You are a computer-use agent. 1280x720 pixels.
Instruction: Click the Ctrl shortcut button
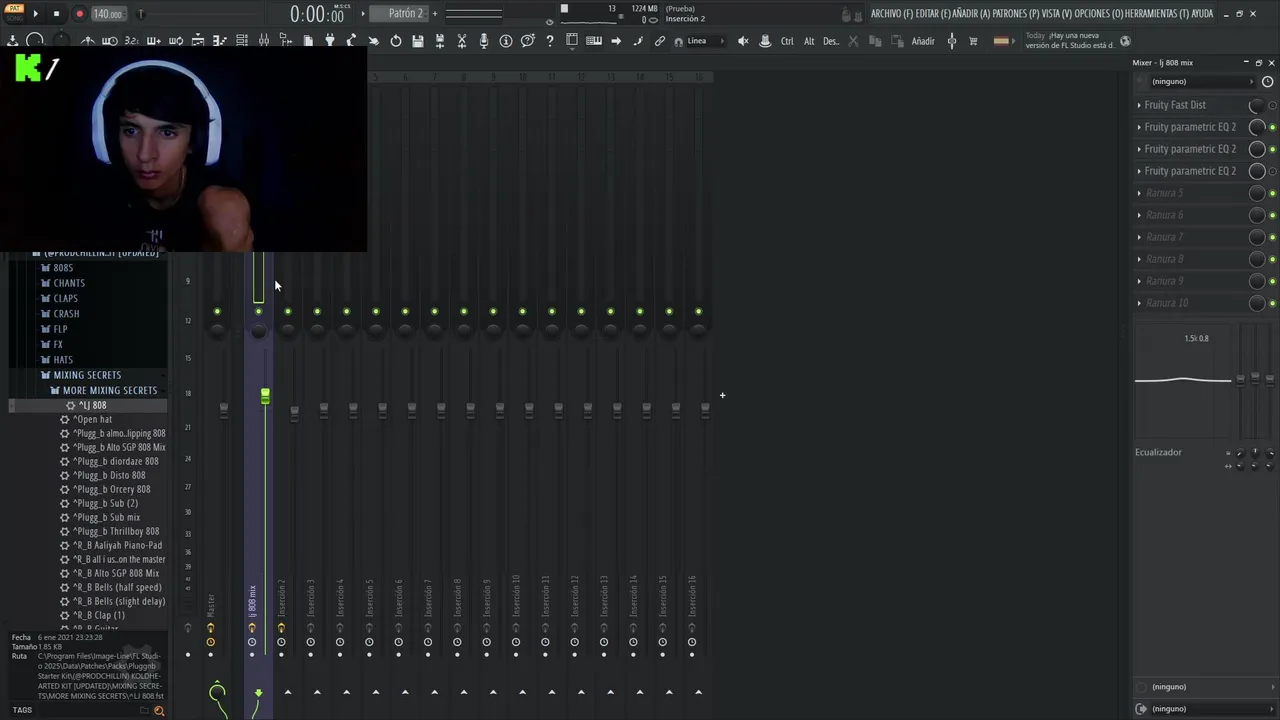(x=787, y=41)
